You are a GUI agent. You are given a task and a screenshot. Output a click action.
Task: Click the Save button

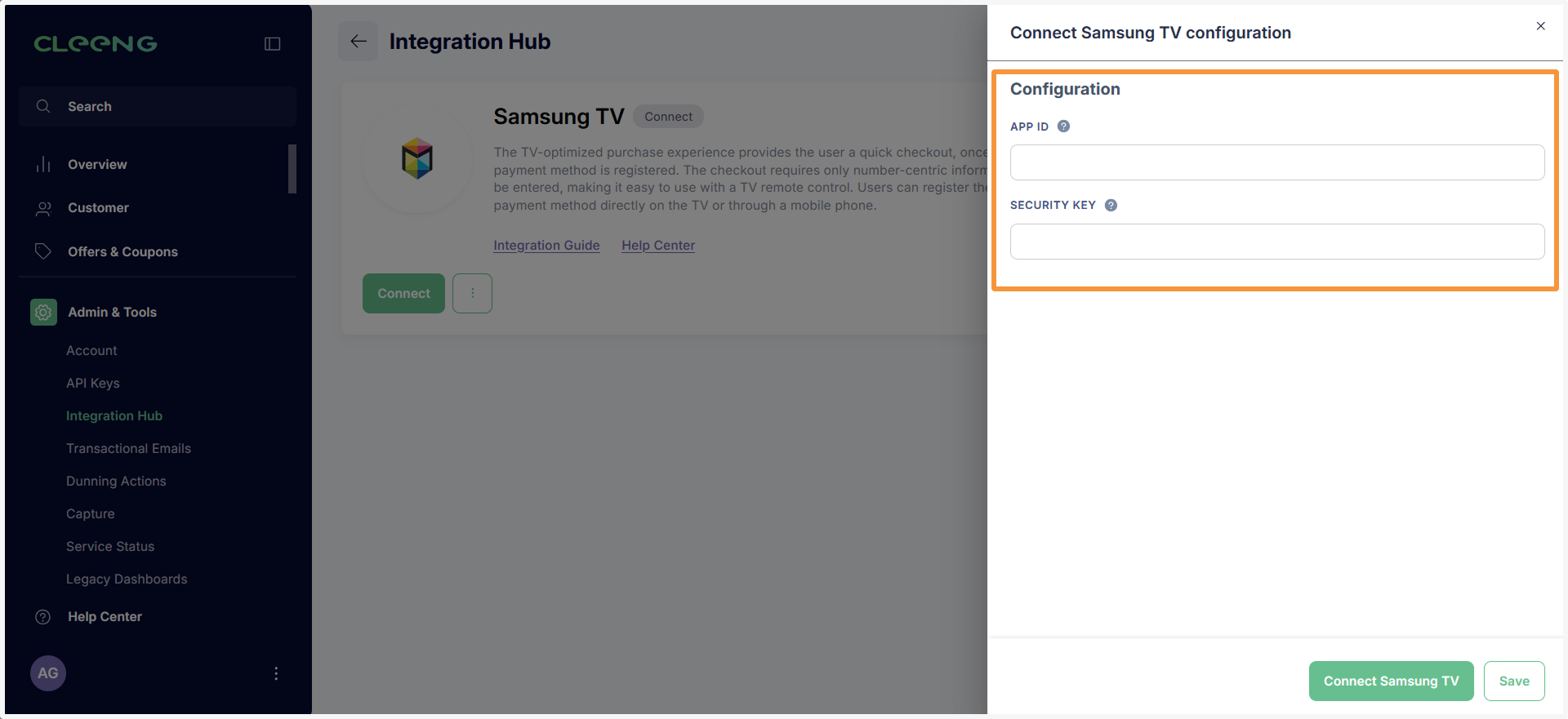pos(1514,681)
